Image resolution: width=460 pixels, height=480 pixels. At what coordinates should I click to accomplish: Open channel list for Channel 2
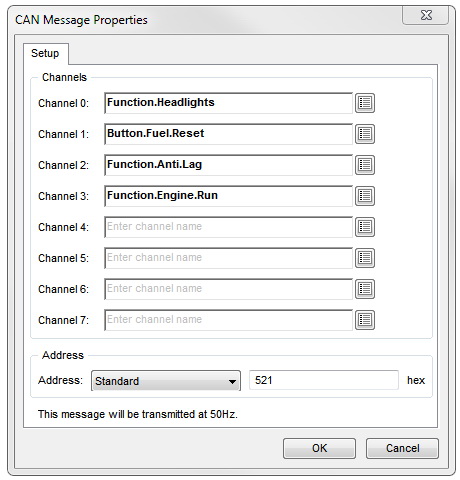[365, 165]
